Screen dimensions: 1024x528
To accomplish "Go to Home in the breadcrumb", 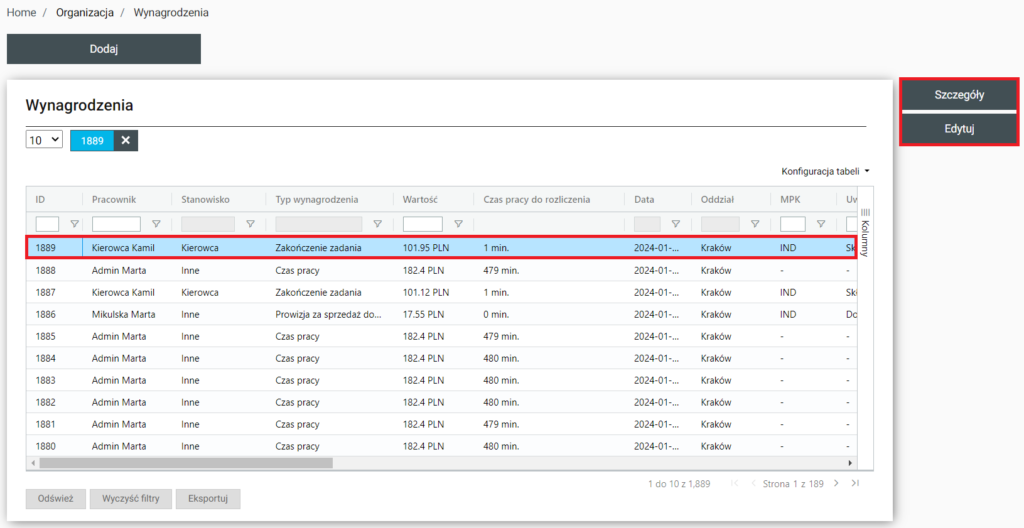I will [21, 13].
